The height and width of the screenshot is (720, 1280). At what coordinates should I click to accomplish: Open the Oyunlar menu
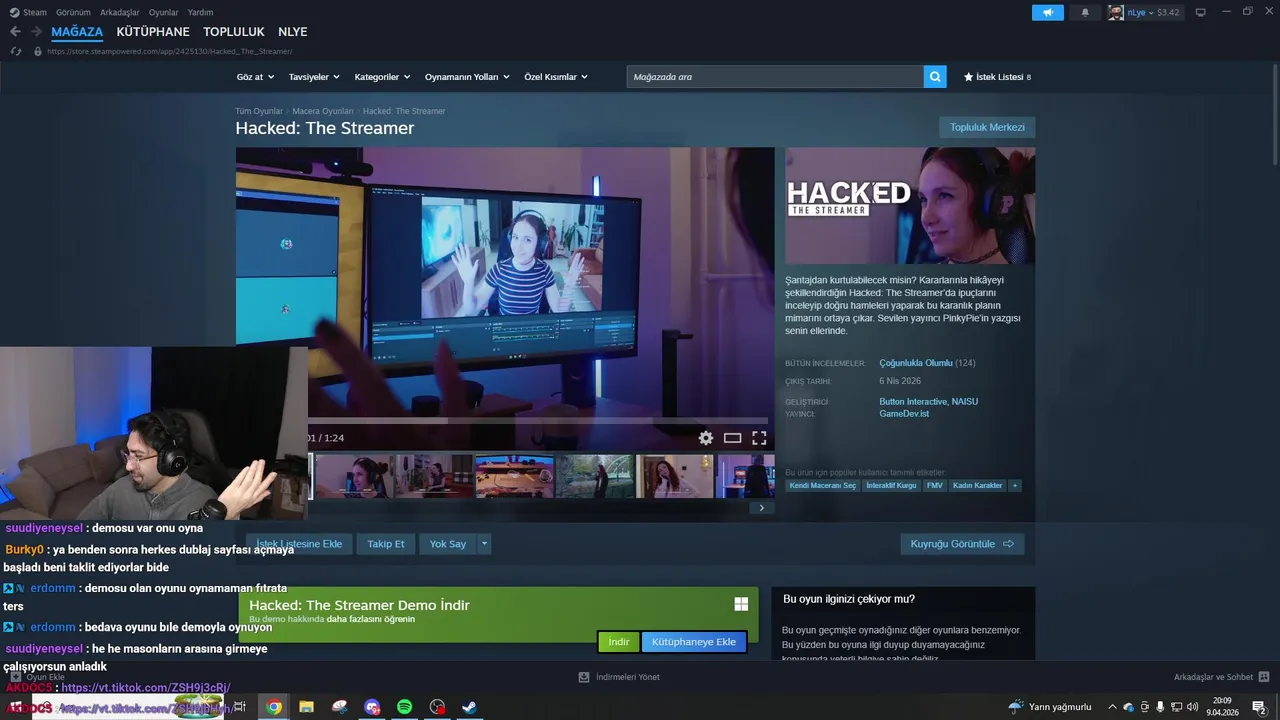[x=164, y=12]
